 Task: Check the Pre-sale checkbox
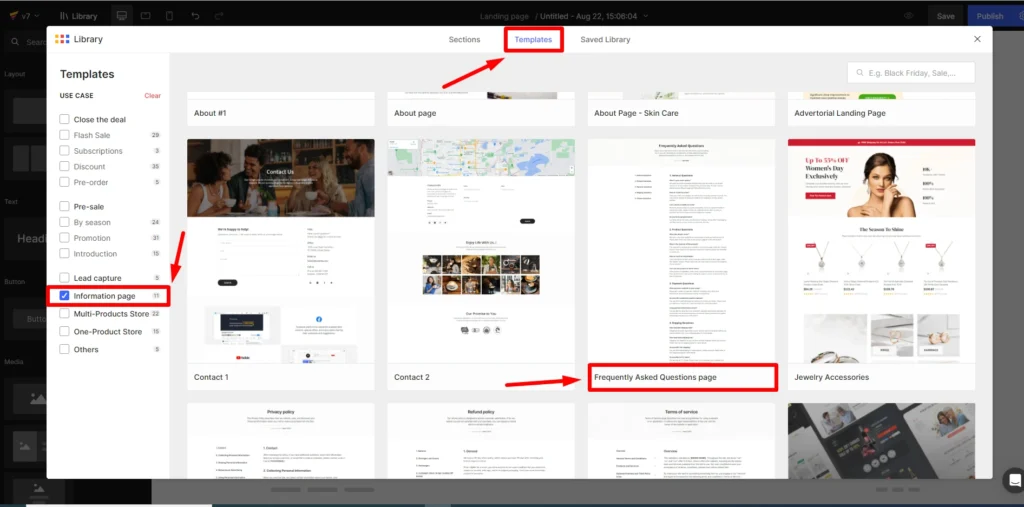[64, 206]
